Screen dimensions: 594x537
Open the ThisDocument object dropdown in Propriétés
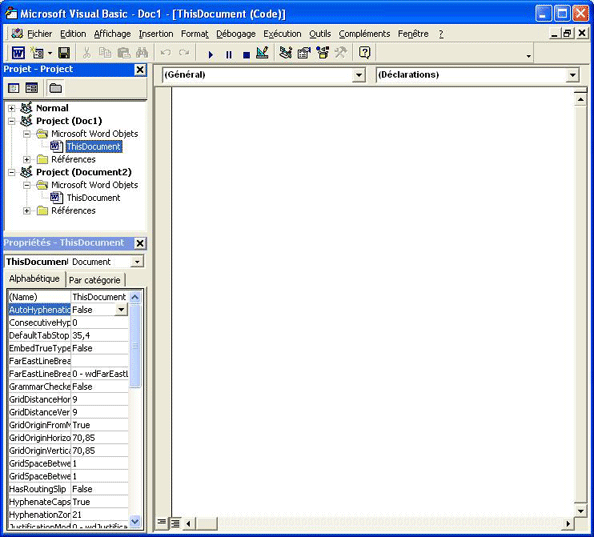coord(137,262)
